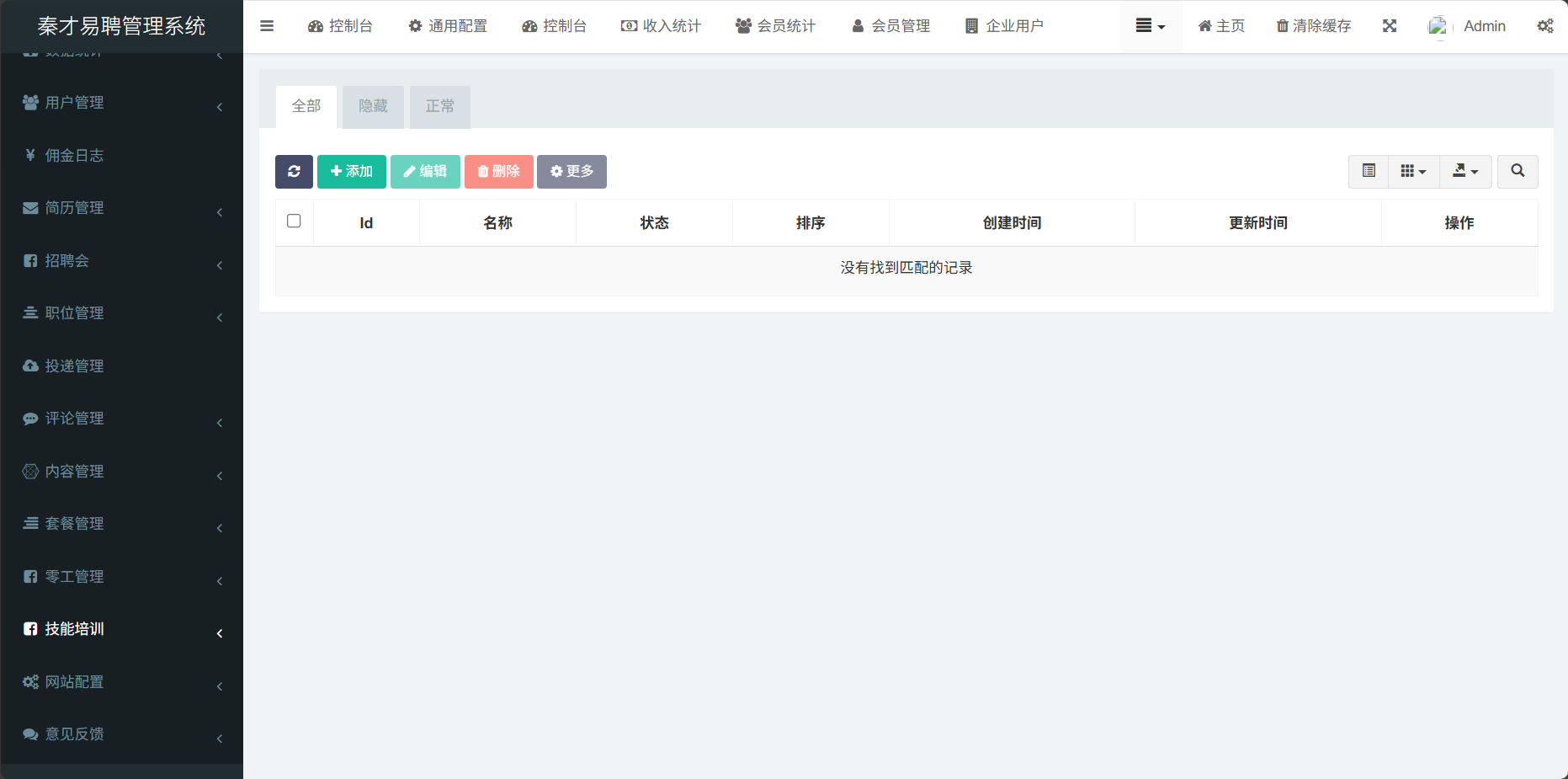The height and width of the screenshot is (779, 1568).
Task: Click the 排序 column header
Action: pyautogui.click(x=811, y=223)
